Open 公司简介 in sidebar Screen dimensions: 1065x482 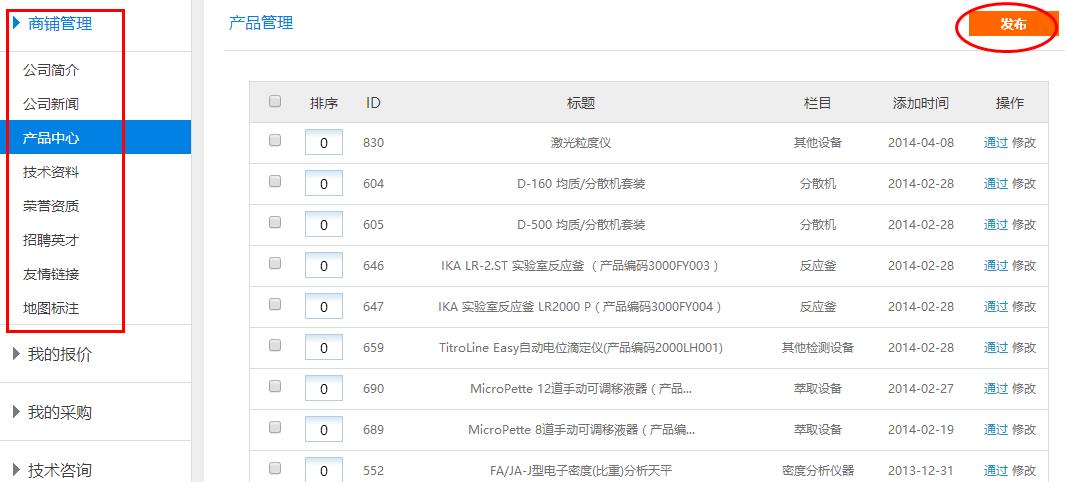pos(51,70)
